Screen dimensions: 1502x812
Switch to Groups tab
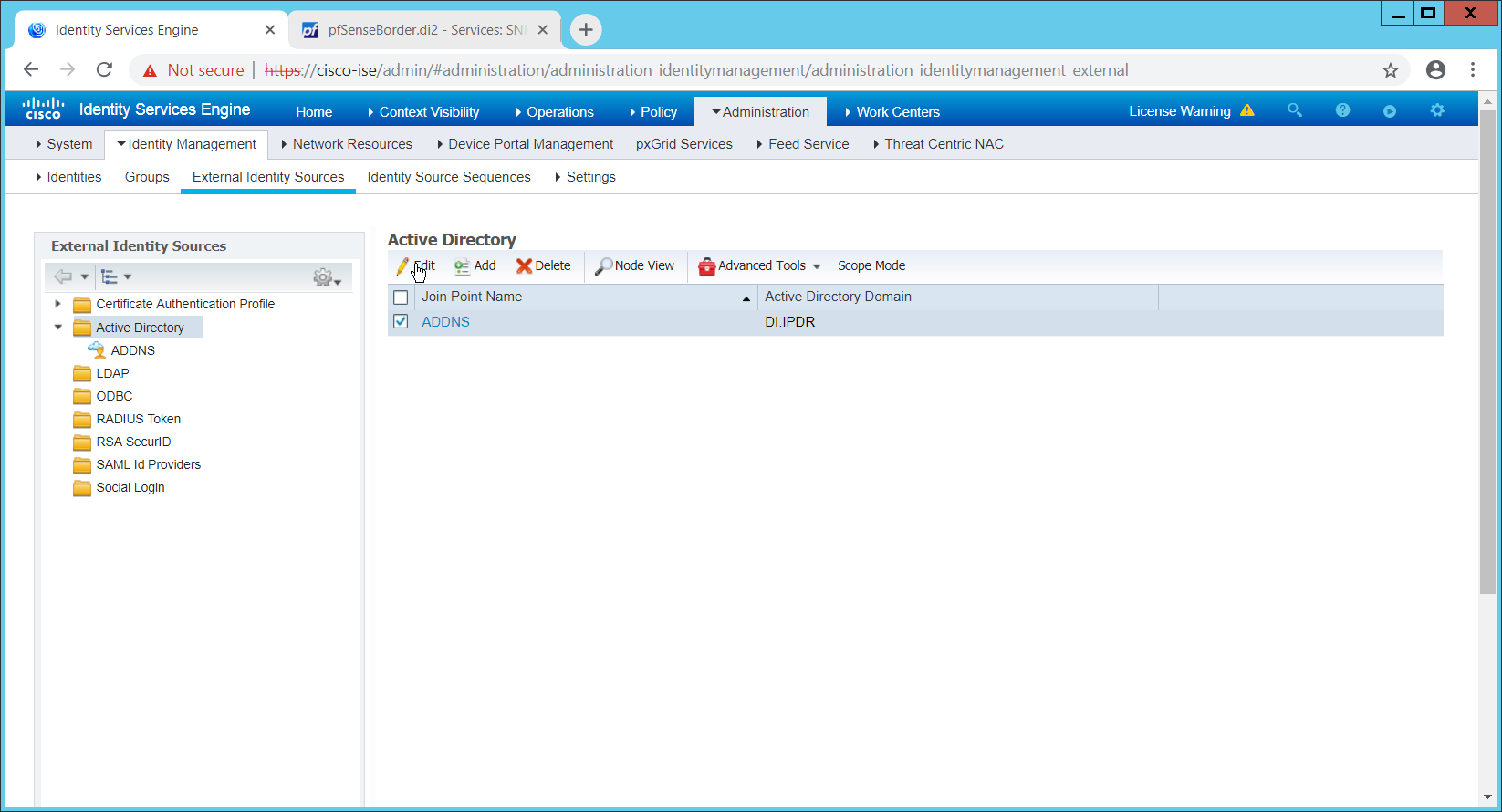(147, 177)
